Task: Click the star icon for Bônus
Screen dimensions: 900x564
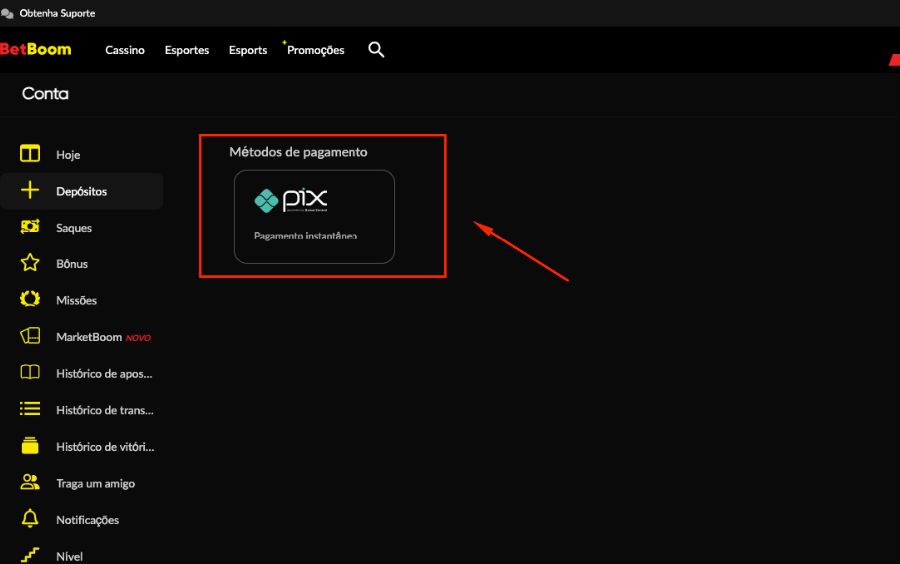Action: 30,263
